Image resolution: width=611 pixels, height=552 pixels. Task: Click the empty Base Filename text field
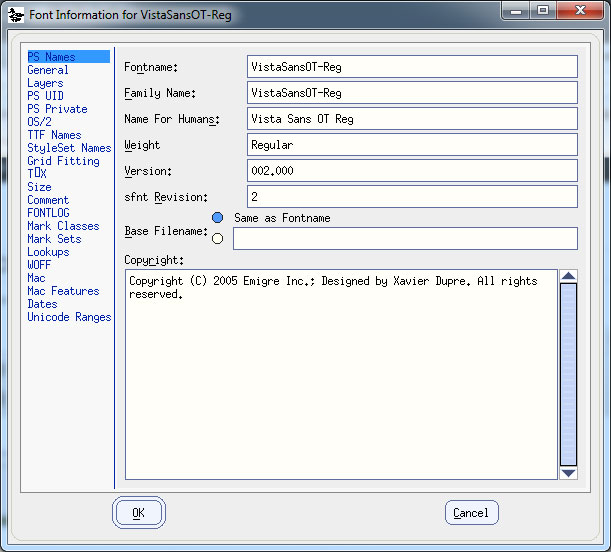pos(405,238)
